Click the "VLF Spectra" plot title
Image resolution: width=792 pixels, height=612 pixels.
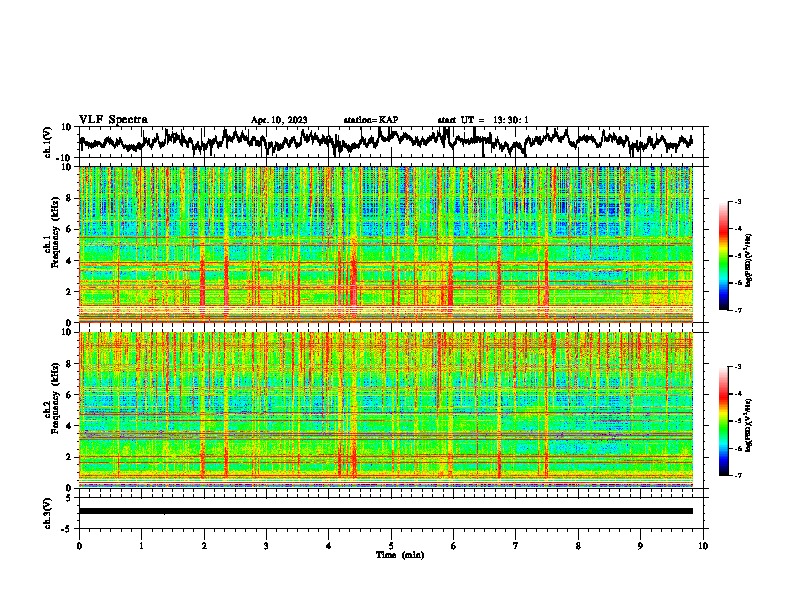click(113, 120)
